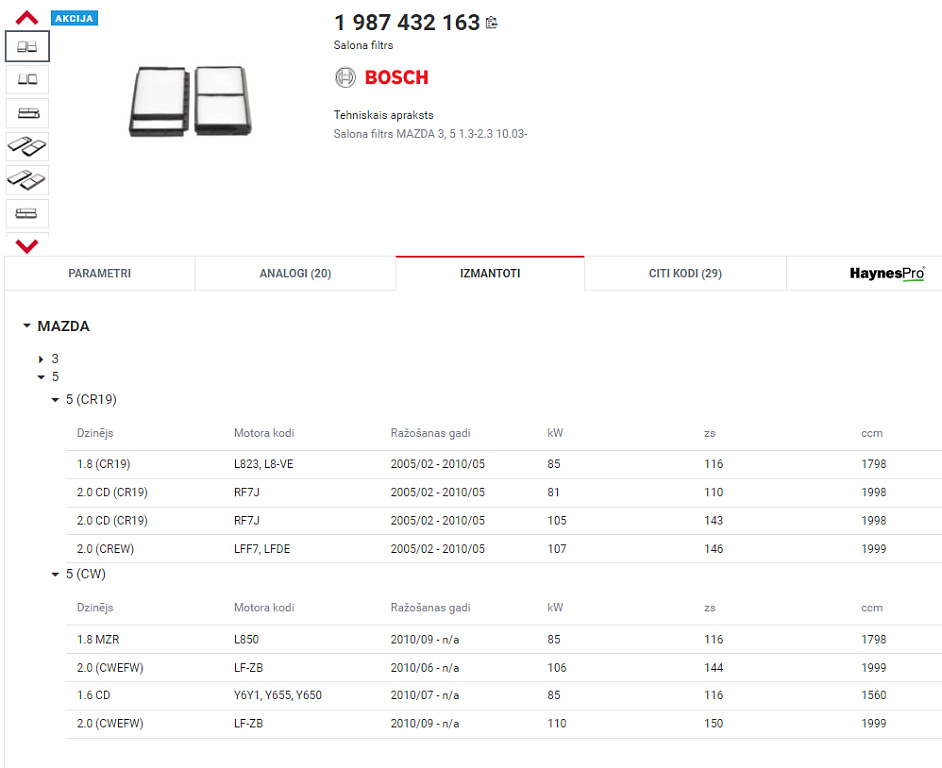The image size is (942, 768).
Task: Click the copy part number icon
Action: [491, 23]
